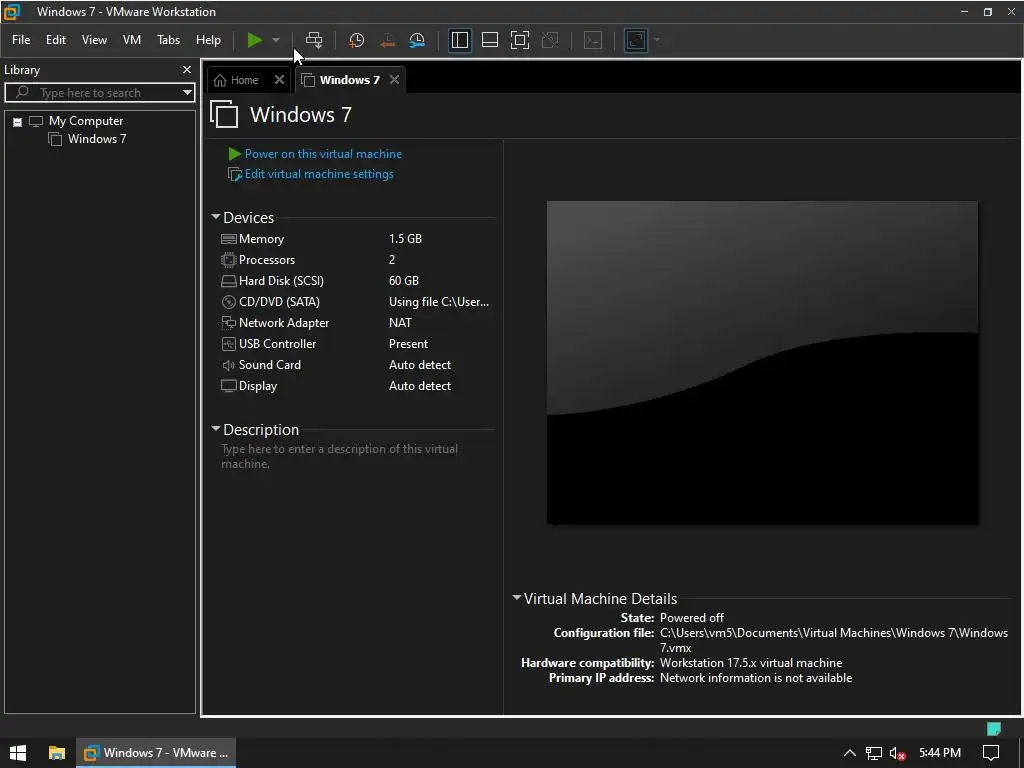
Task: Click the muted volume tray icon
Action: (x=897, y=753)
